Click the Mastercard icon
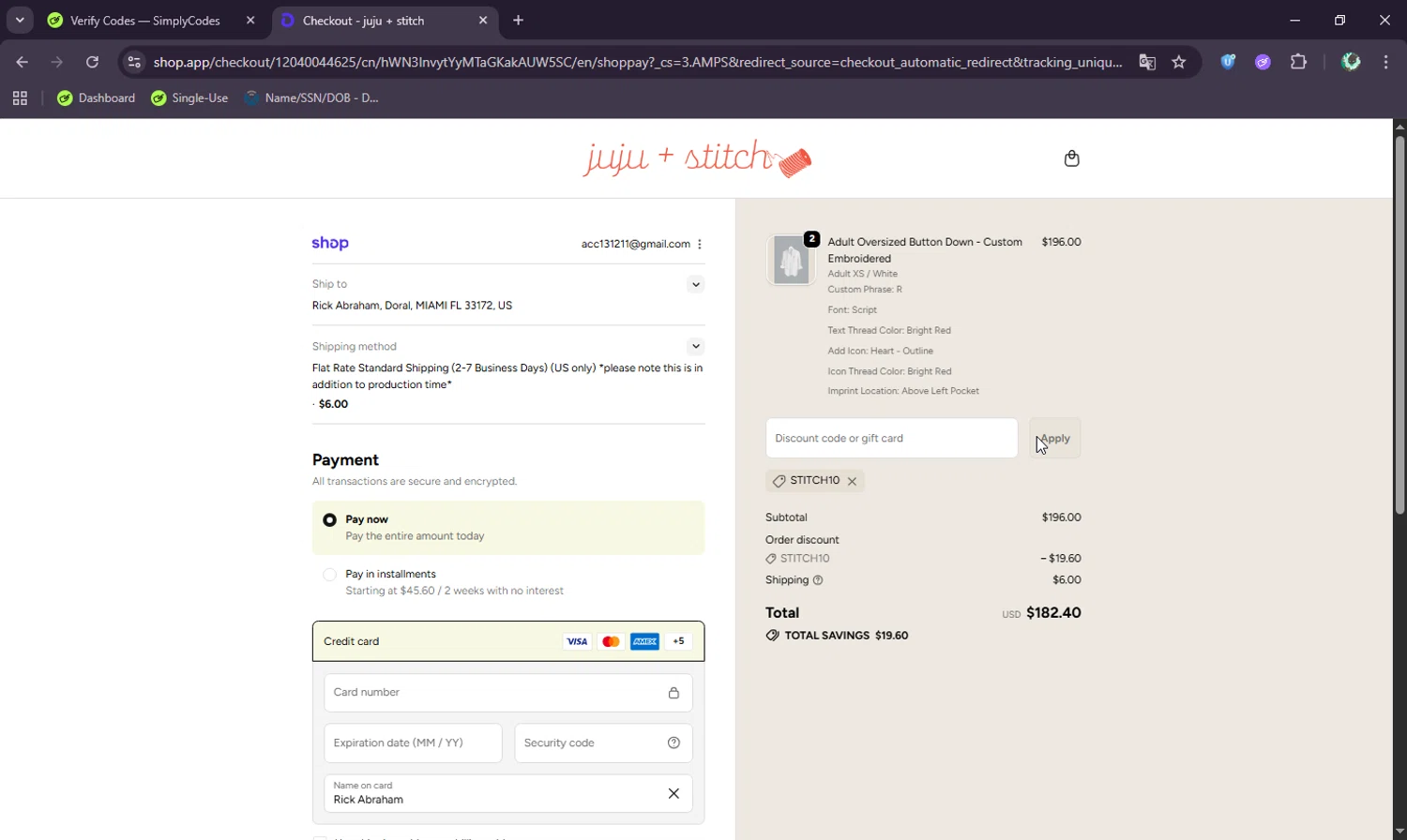This screenshot has width=1407, height=840. point(611,641)
